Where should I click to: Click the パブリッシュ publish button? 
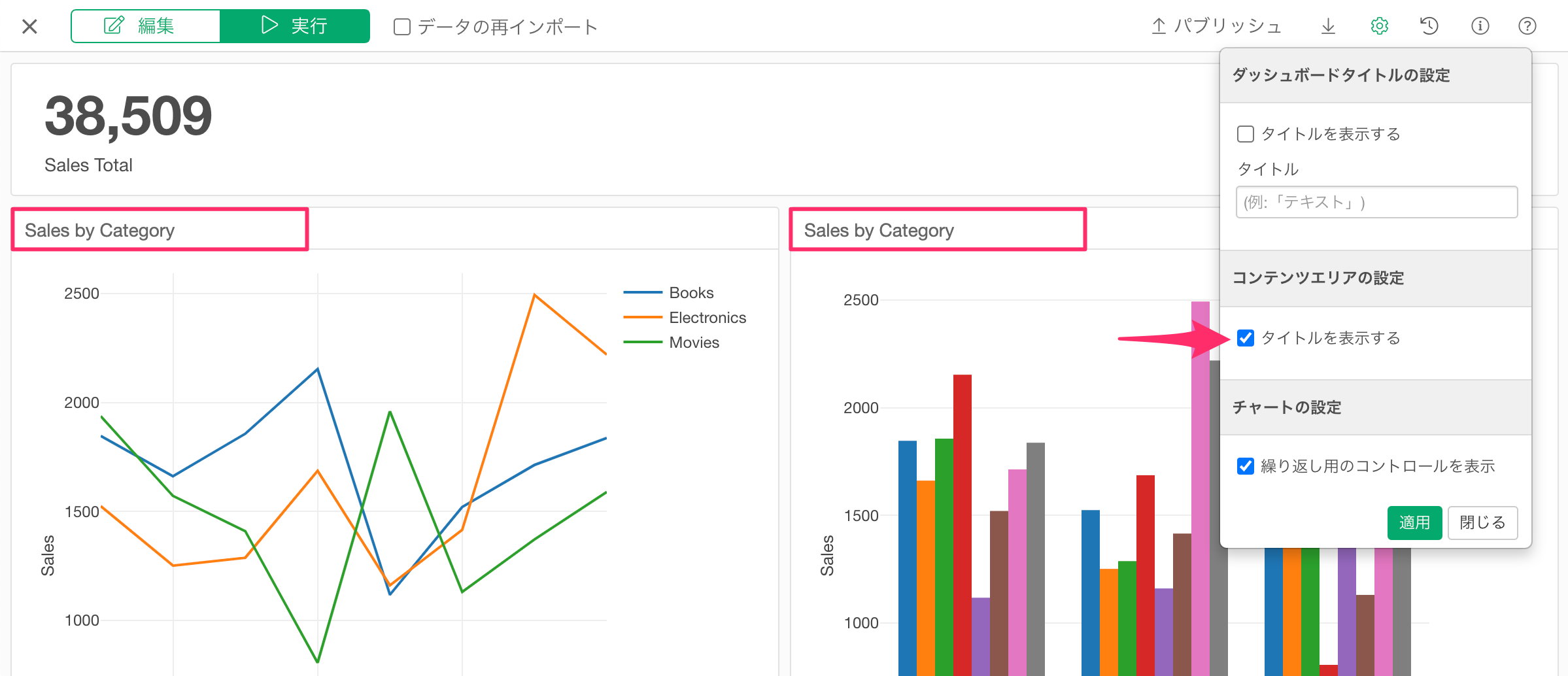pos(1216,26)
